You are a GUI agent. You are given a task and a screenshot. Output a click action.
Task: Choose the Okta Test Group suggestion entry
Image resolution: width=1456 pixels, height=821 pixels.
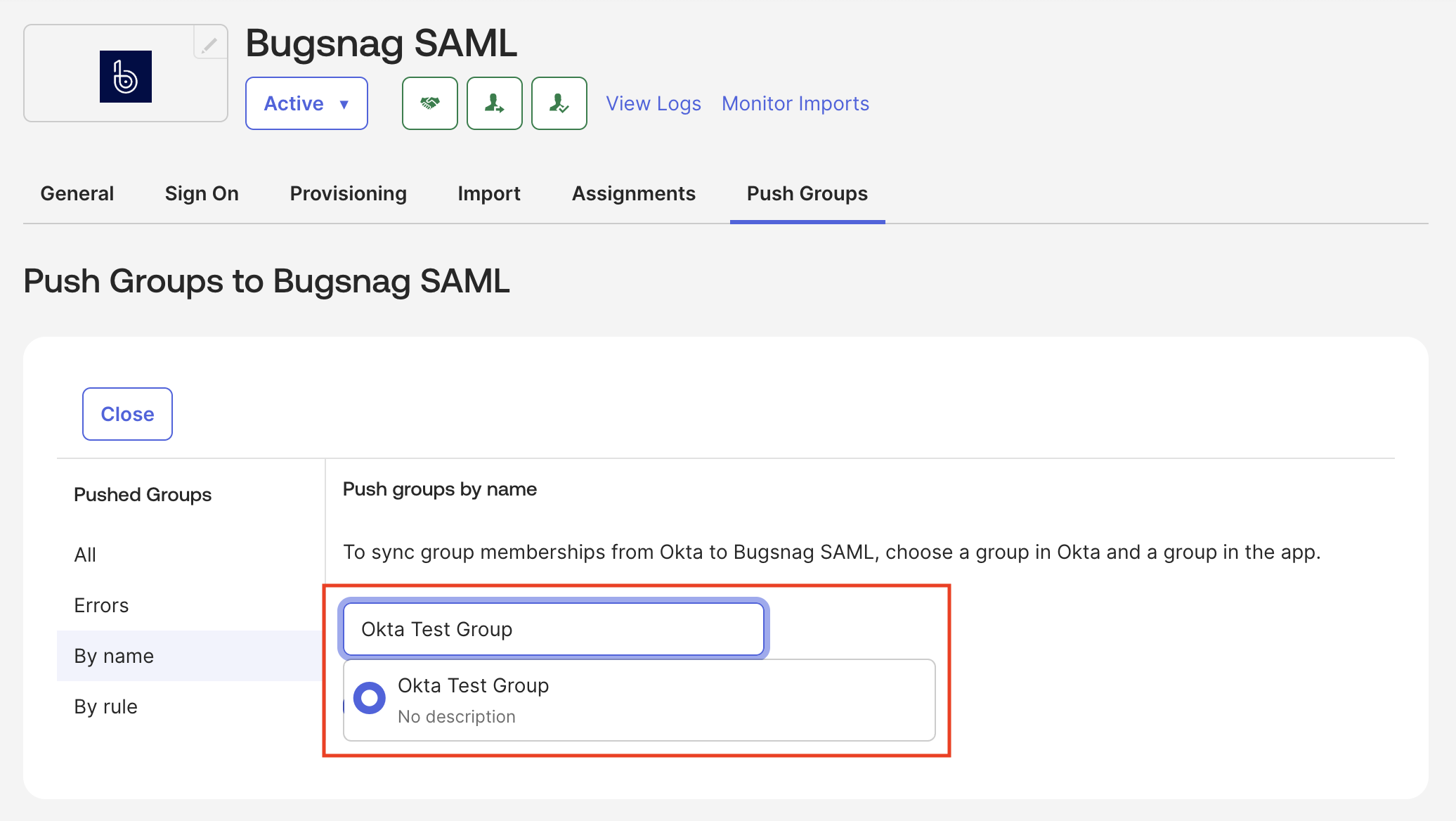point(473,685)
